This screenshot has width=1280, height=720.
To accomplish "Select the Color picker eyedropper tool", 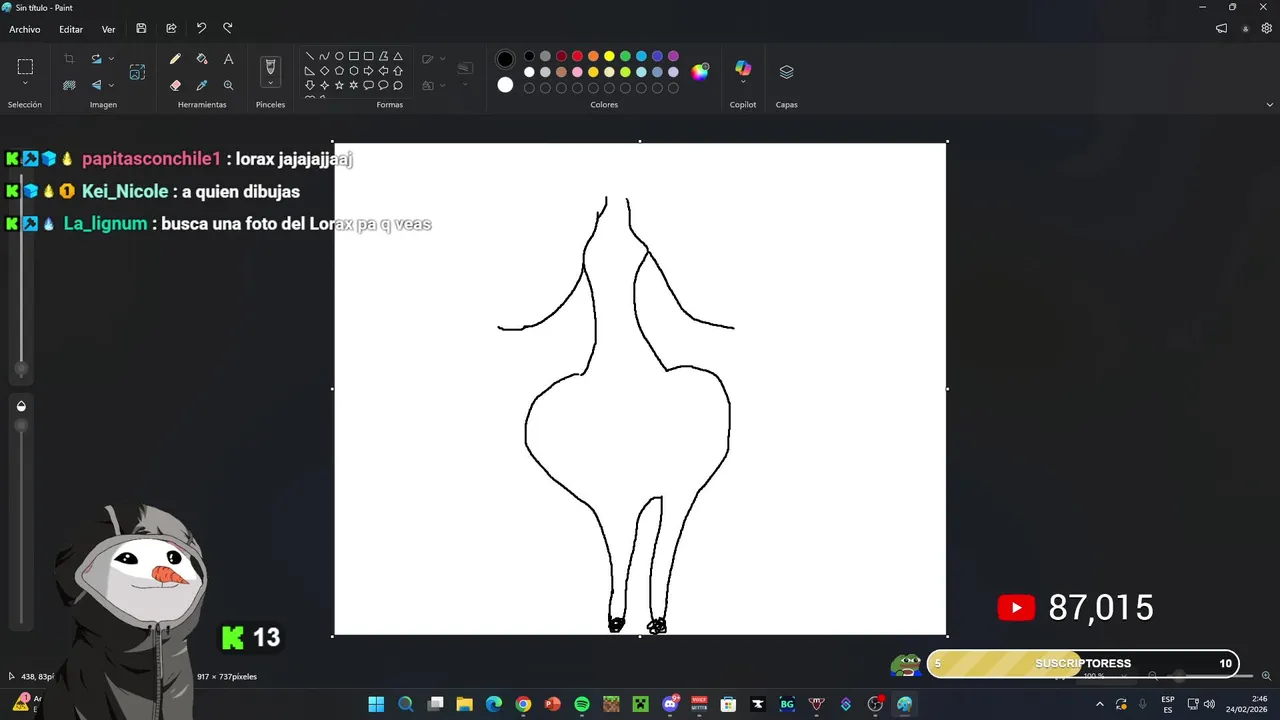I will (x=202, y=86).
